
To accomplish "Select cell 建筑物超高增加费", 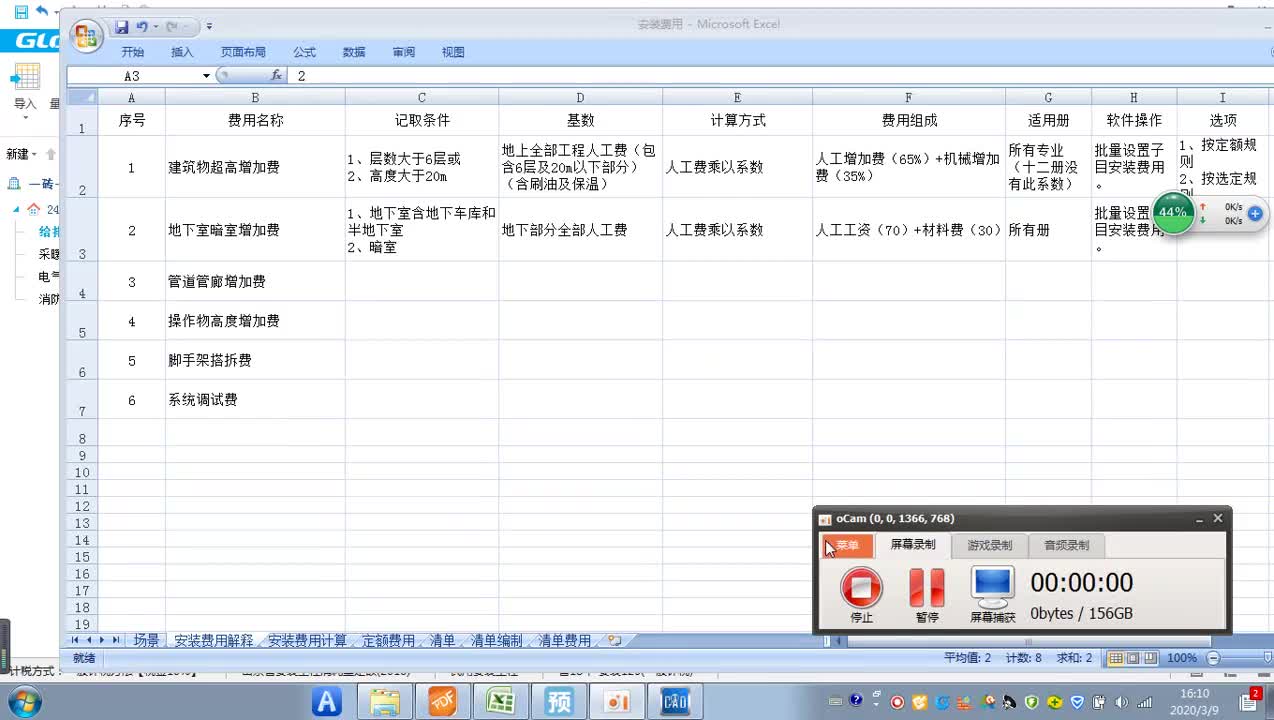I will pos(255,167).
